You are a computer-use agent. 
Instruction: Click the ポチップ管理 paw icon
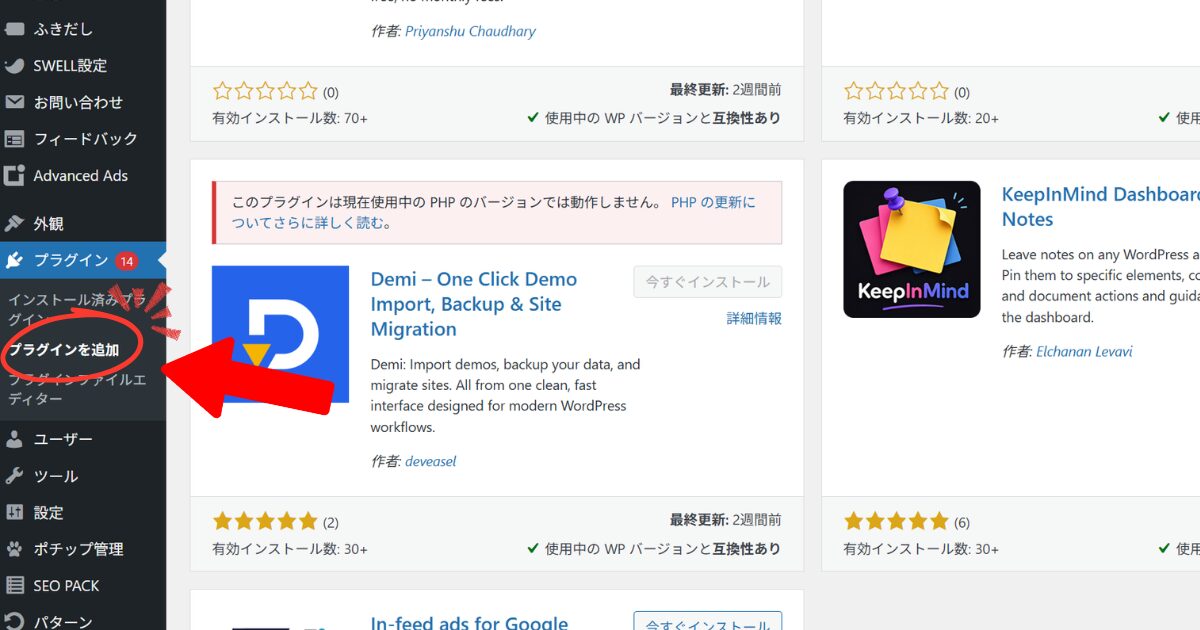[14, 549]
